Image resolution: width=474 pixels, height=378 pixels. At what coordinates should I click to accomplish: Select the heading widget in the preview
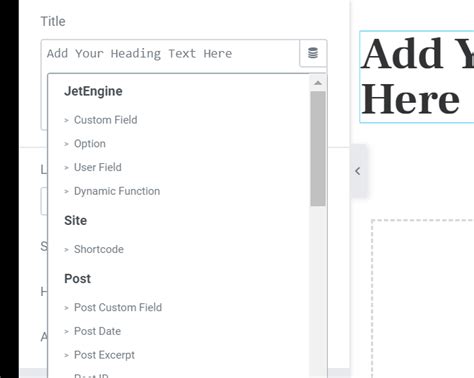pyautogui.click(x=417, y=77)
